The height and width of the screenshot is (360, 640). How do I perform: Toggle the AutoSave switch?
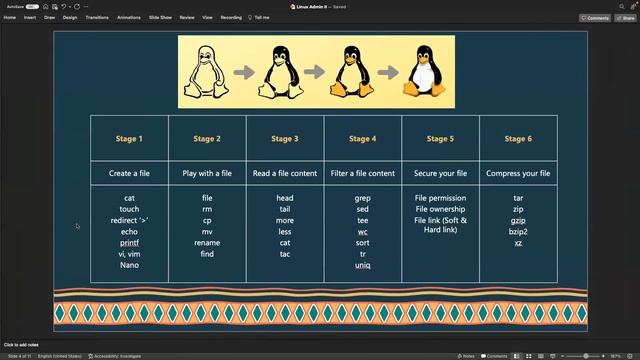click(x=32, y=7)
